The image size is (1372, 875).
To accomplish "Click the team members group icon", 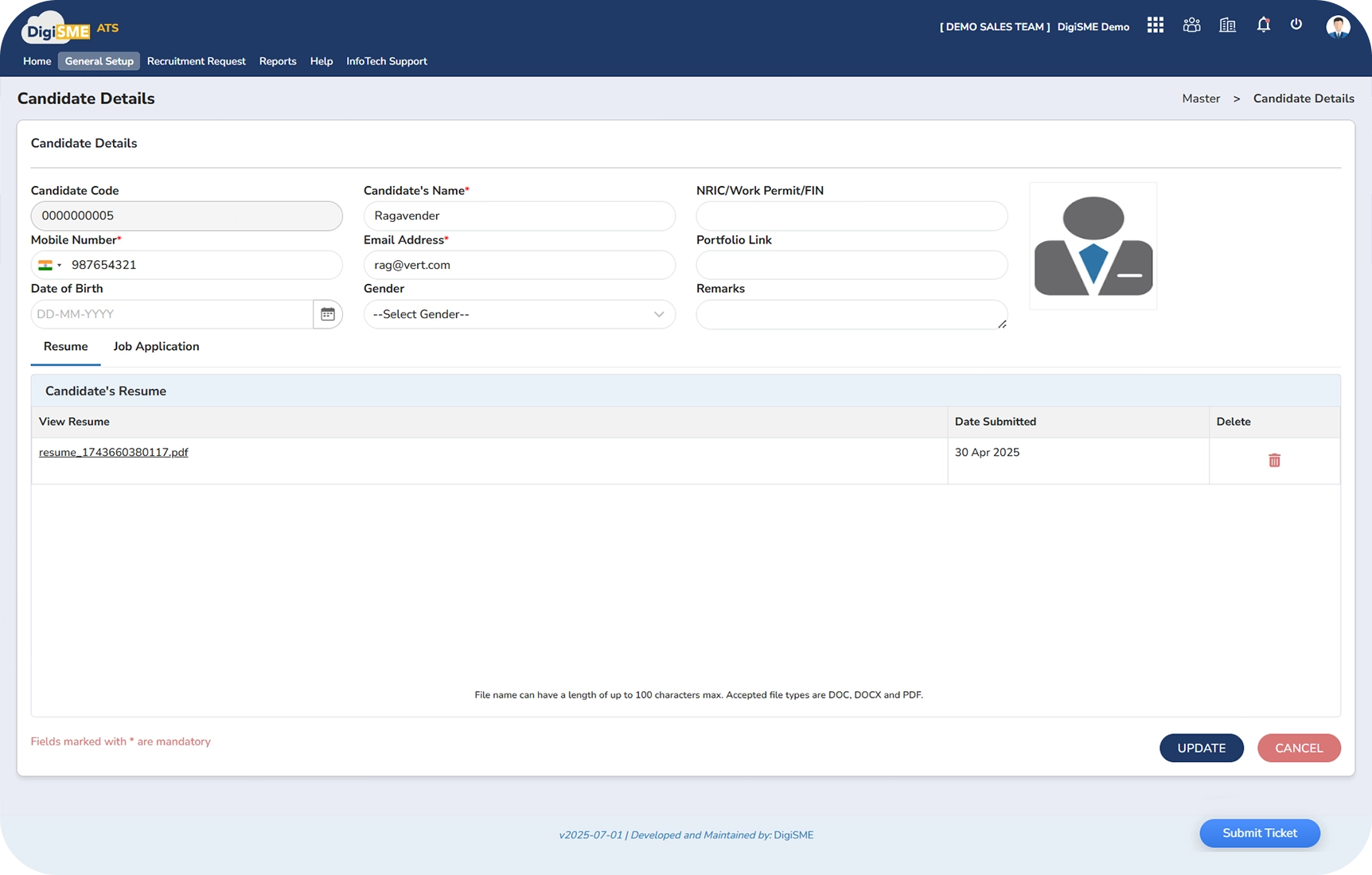I will 1191,25.
